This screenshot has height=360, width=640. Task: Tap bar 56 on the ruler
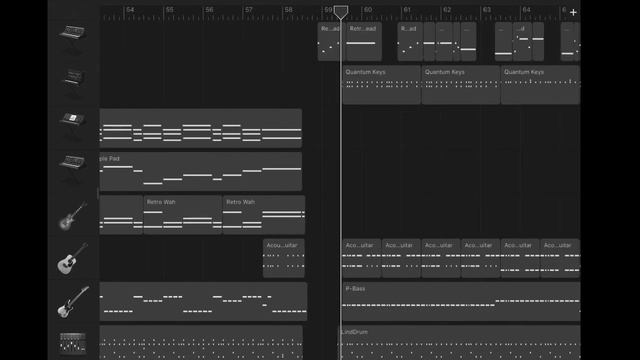click(x=209, y=10)
